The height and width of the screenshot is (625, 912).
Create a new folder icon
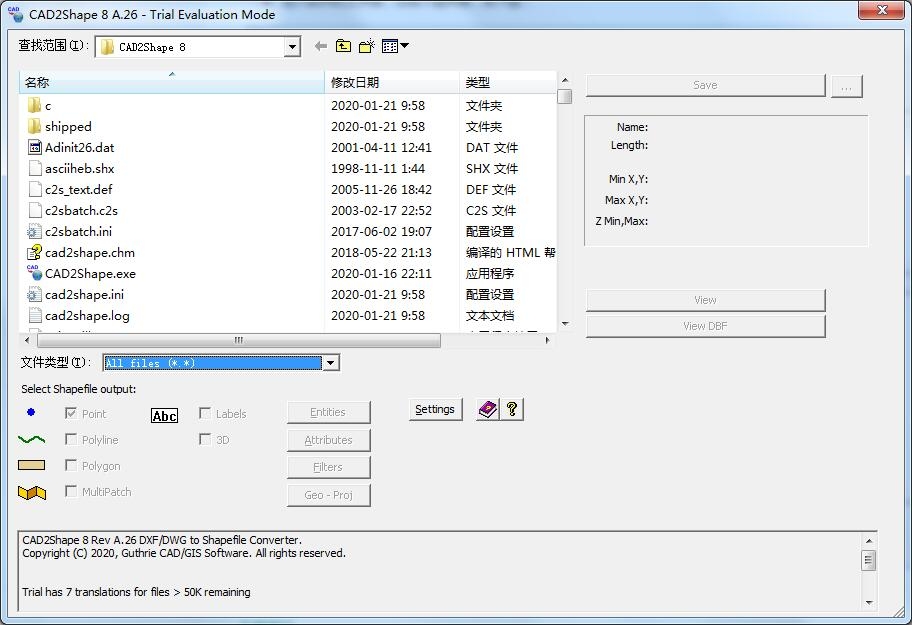(367, 46)
